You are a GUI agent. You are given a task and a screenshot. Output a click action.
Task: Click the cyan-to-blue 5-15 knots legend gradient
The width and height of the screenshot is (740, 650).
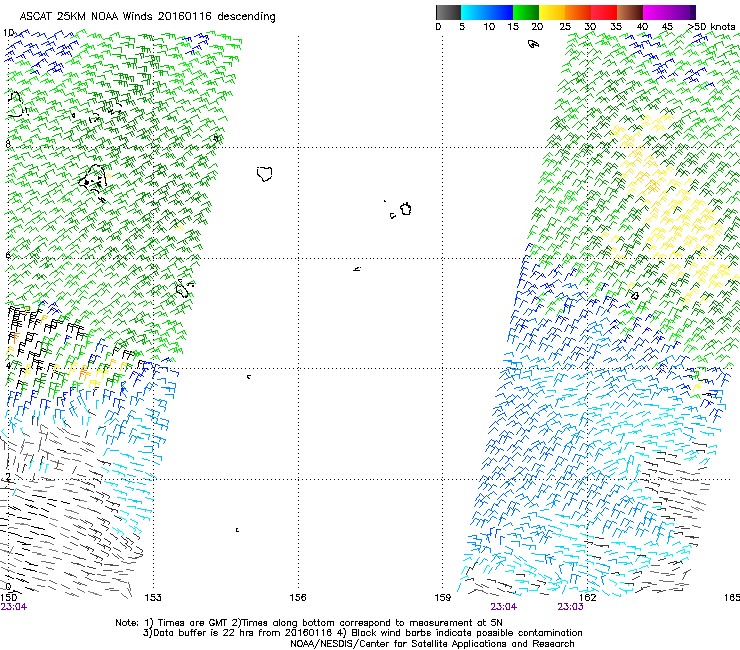(x=487, y=12)
